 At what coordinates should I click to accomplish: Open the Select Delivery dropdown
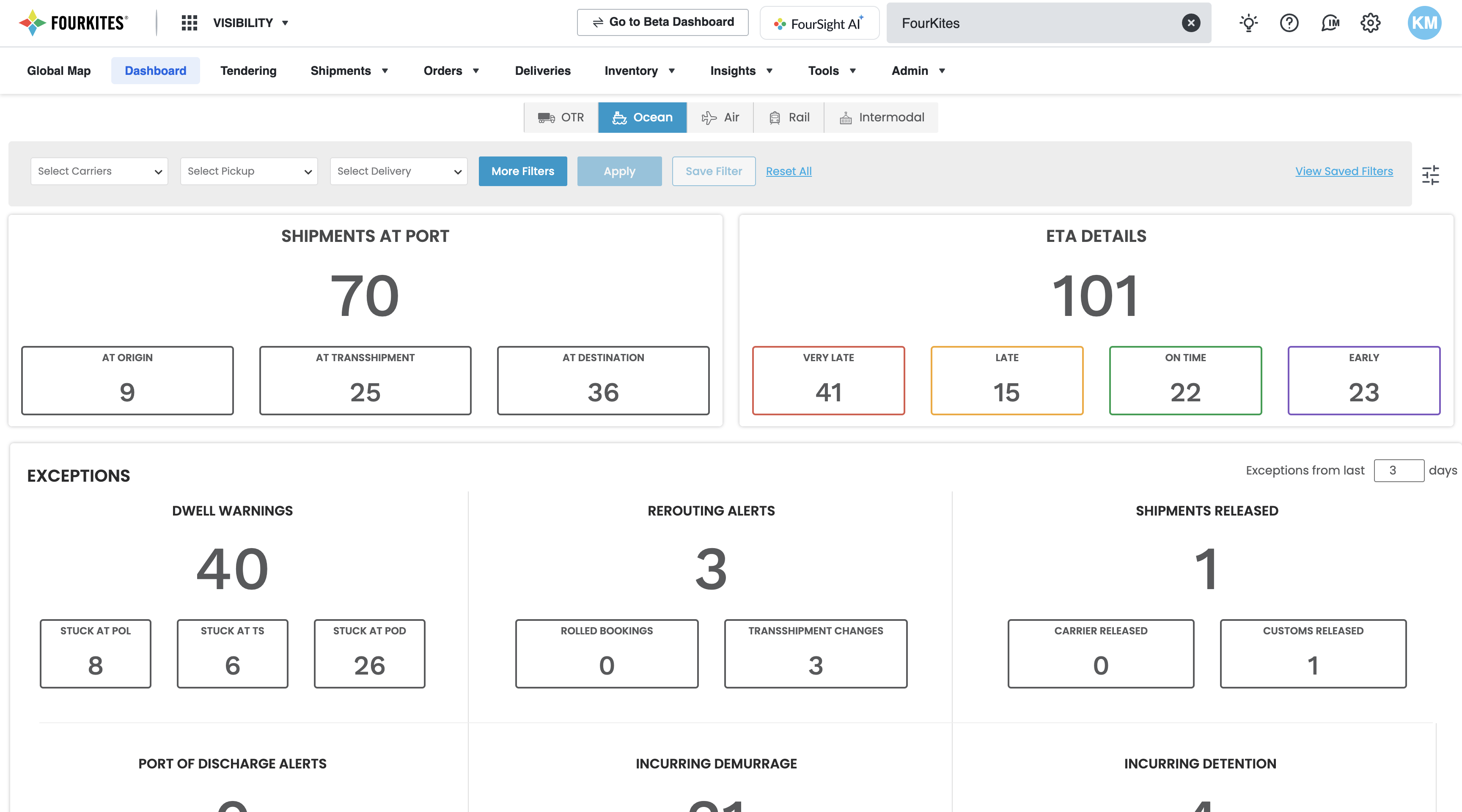click(x=399, y=171)
